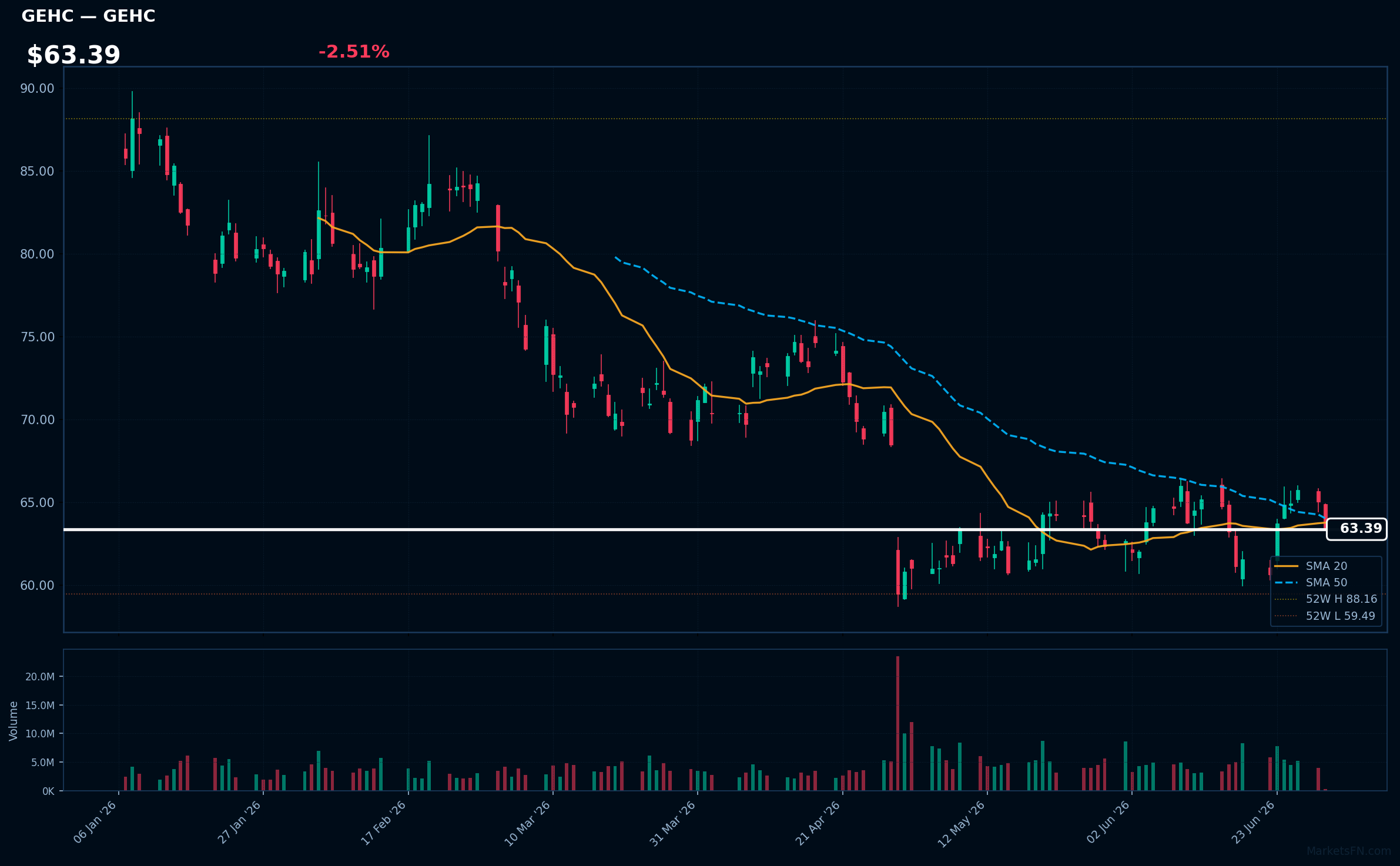This screenshot has height=866, width=1400.
Task: Click the 75.00 price axis label
Action: pos(37,337)
